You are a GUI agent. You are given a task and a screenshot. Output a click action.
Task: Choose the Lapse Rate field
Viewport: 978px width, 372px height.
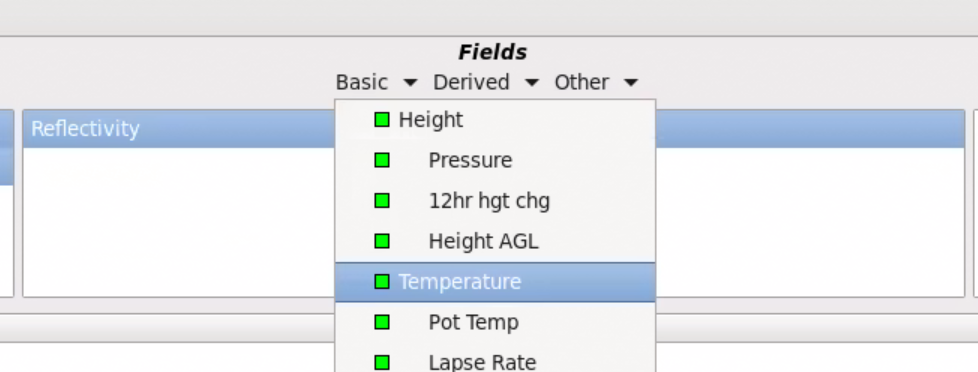495,361
